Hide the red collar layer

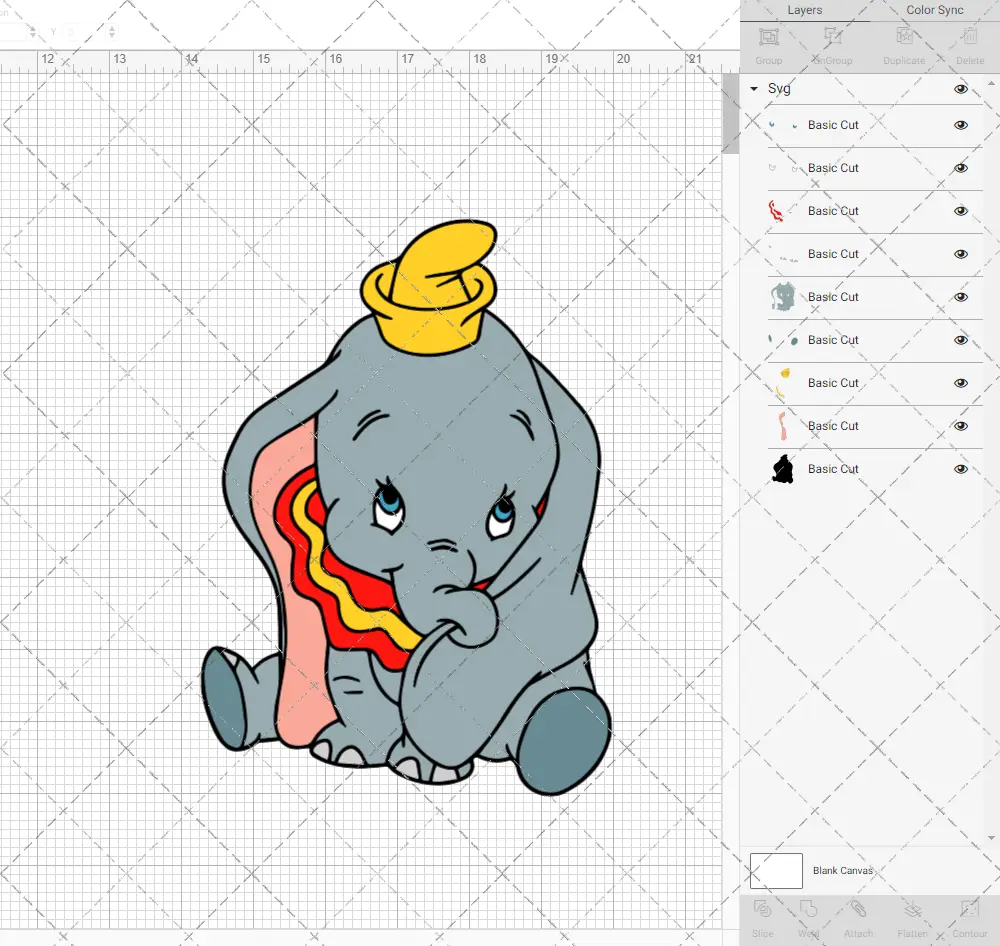[x=960, y=211]
